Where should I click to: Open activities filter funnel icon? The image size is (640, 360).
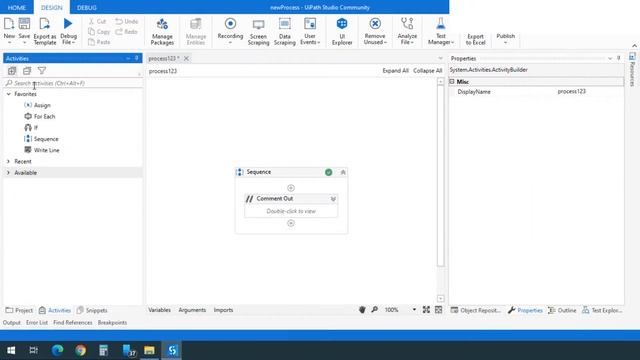tap(42, 71)
